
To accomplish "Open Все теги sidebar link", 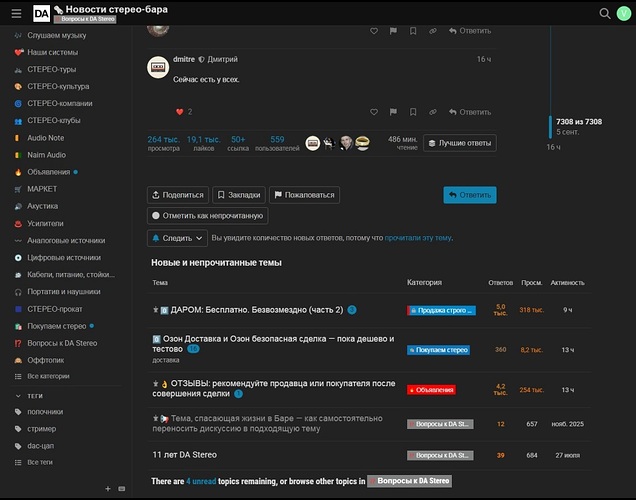I will coord(40,462).
